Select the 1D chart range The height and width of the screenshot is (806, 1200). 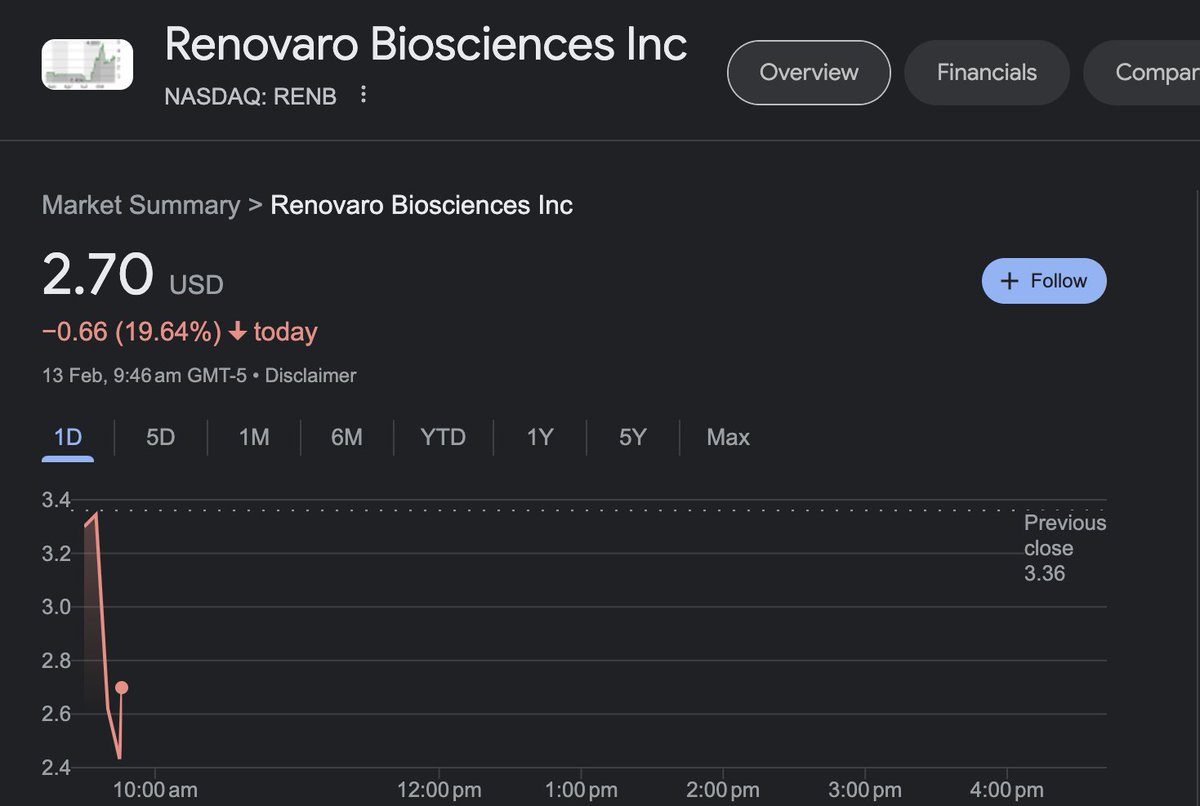68,437
